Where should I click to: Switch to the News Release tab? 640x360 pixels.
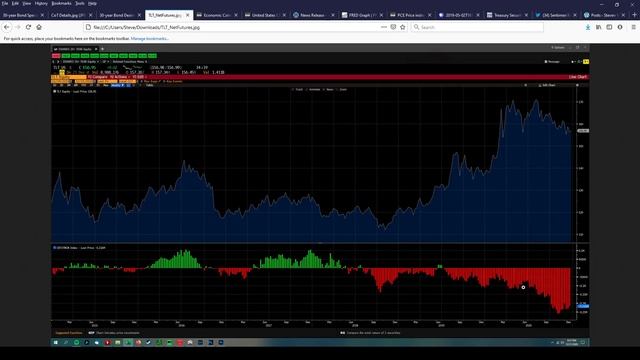coord(312,15)
